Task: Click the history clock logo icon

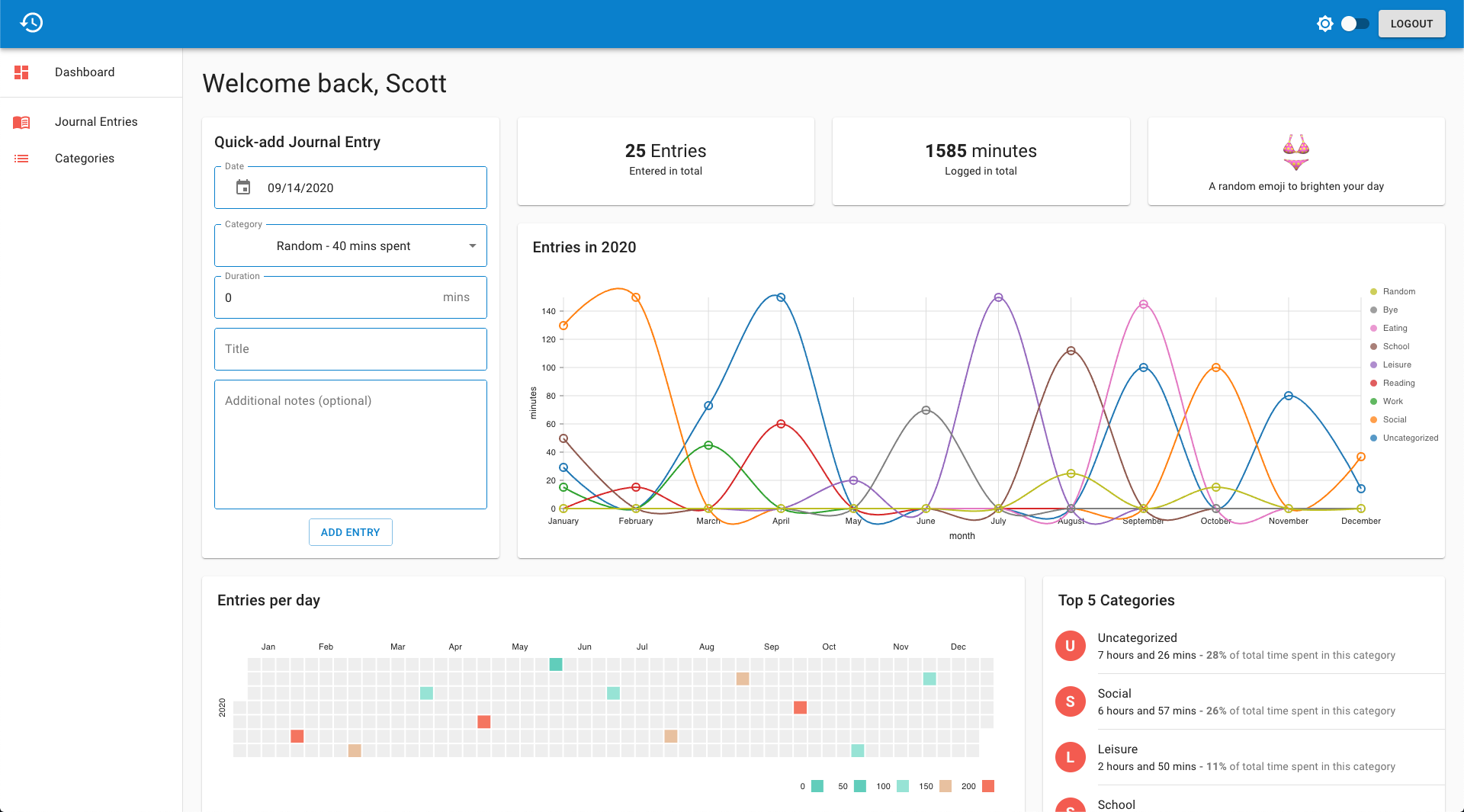Action: [x=31, y=23]
